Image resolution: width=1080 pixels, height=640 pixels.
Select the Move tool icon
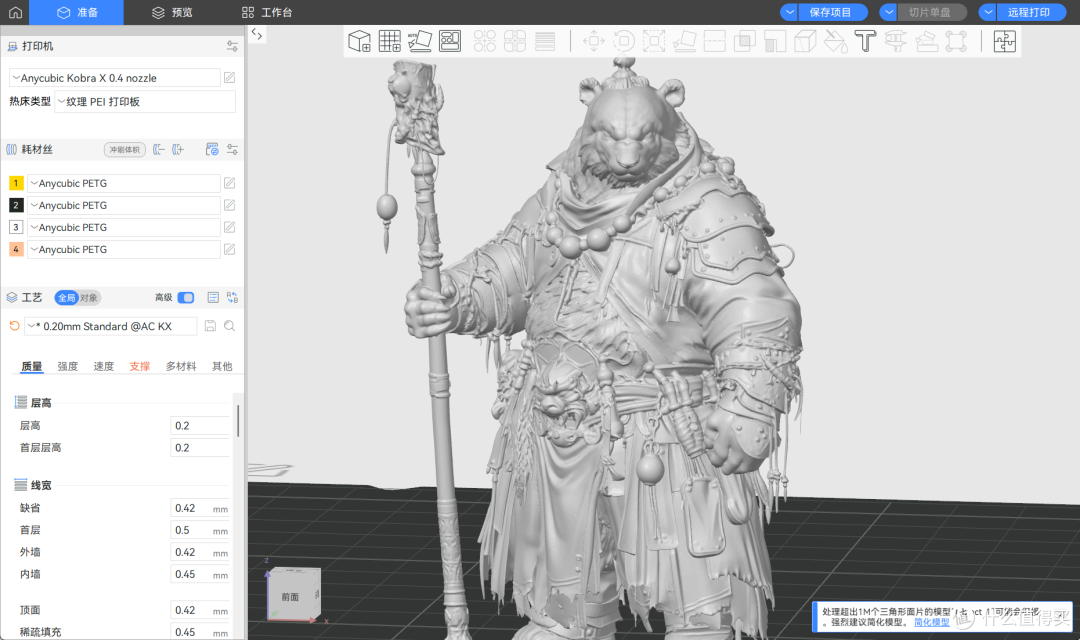594,41
